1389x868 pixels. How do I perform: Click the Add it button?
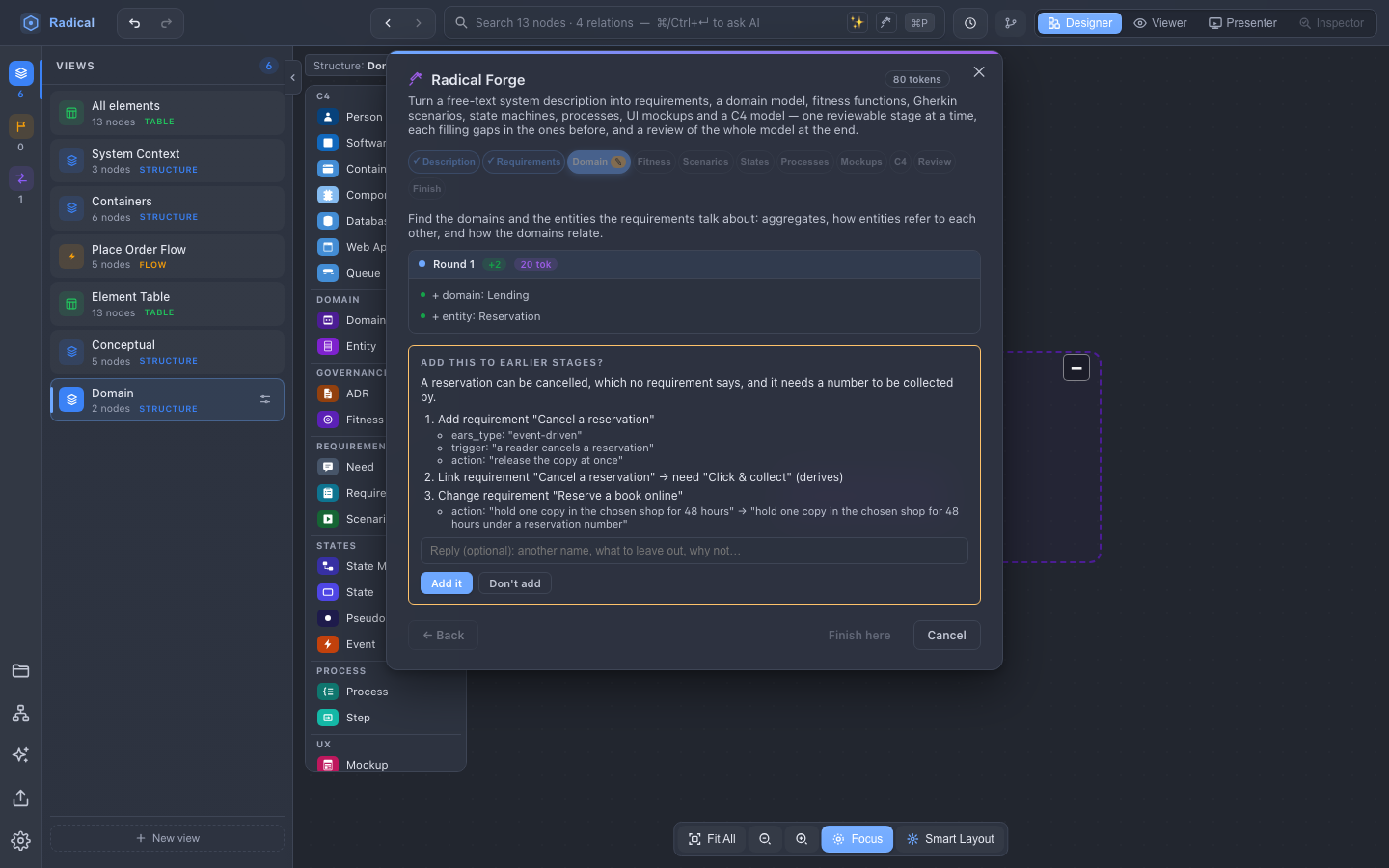(447, 583)
